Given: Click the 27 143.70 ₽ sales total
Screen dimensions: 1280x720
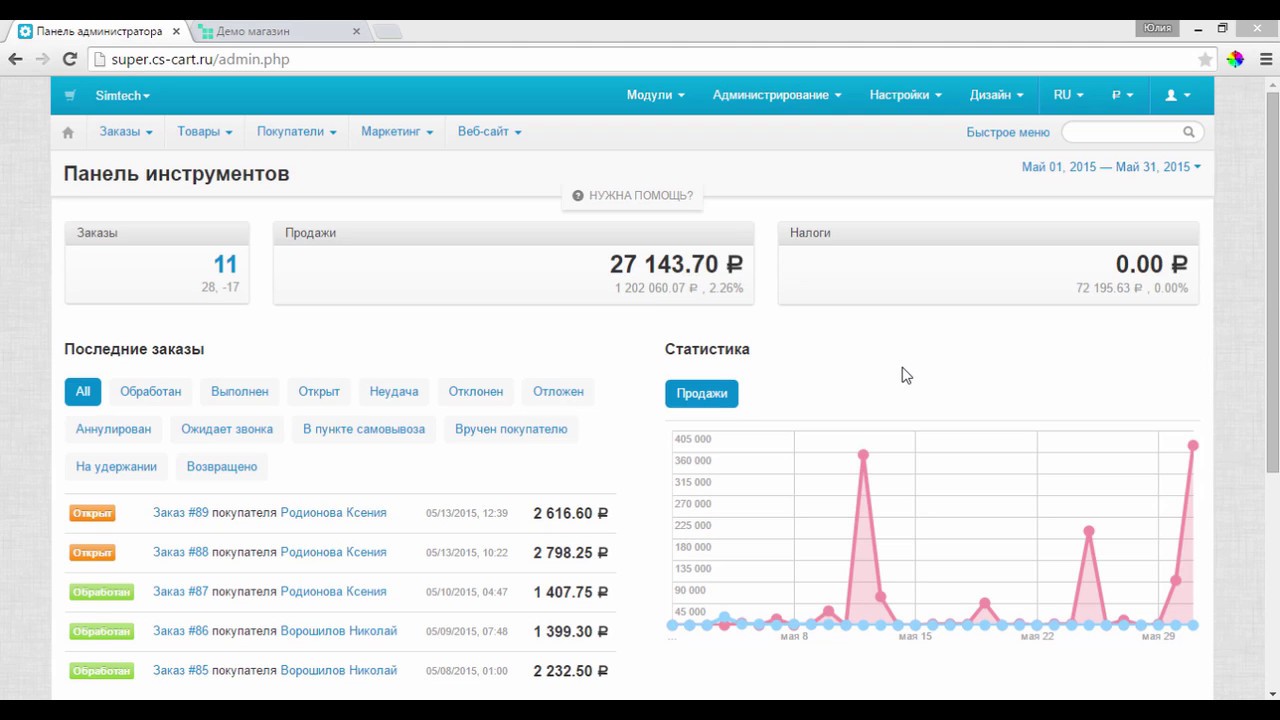Looking at the screenshot, I should (x=676, y=264).
